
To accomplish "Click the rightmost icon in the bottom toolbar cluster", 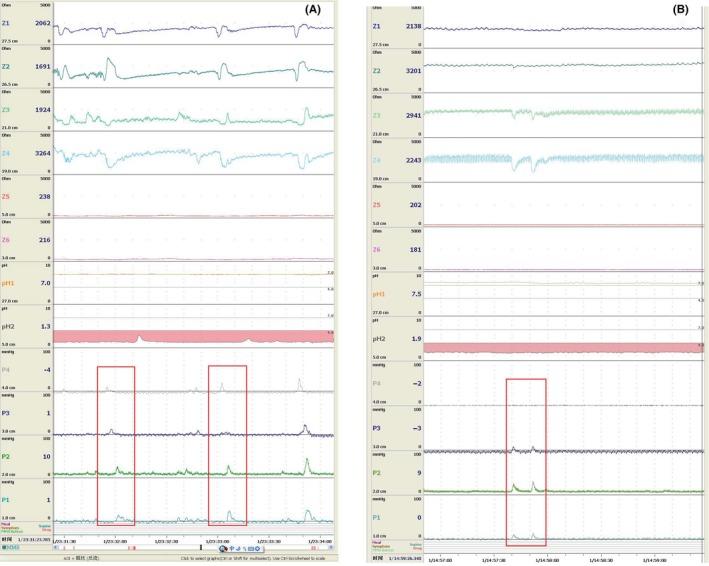I will [x=258, y=549].
